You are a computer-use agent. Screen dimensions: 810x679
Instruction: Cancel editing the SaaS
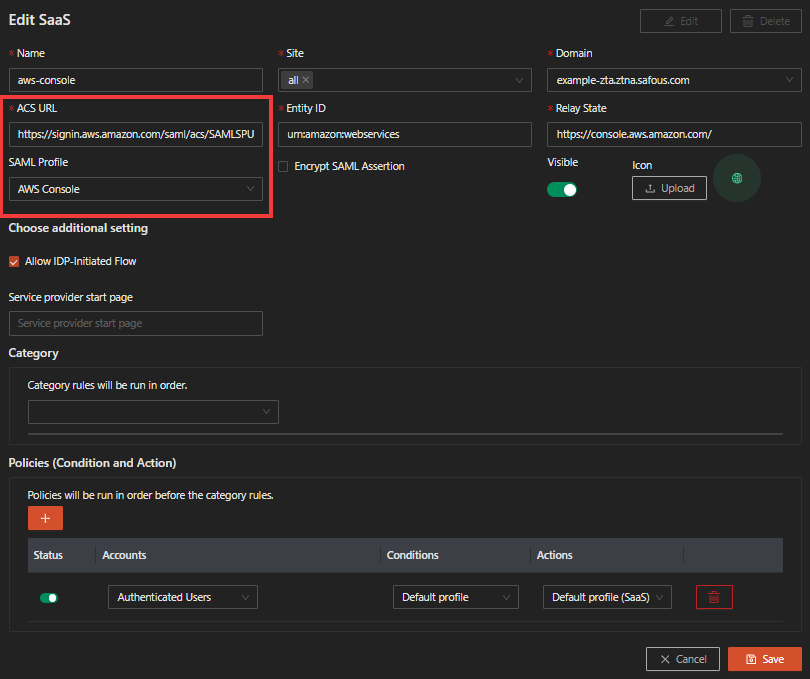click(682, 659)
